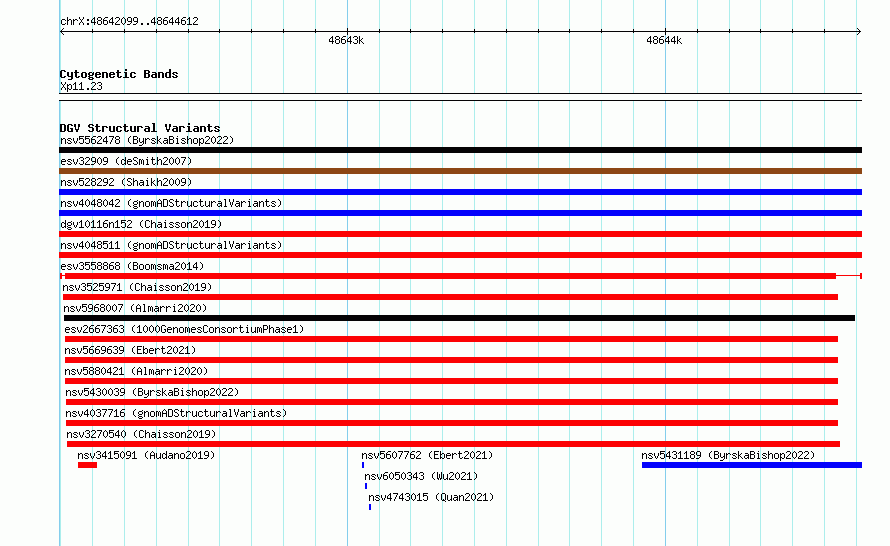Click the nsv5431189 (ByrskaBishop2022) label
This screenshot has height=546, width=890.
(728, 455)
